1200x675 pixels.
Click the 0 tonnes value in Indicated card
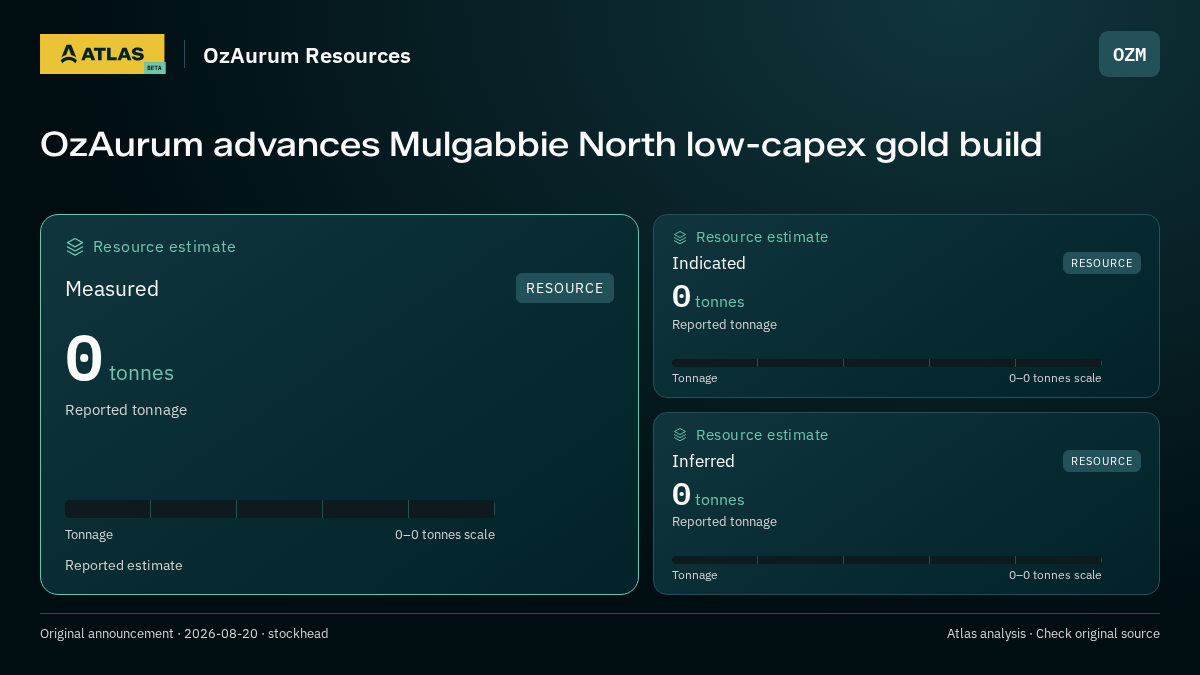pos(708,298)
